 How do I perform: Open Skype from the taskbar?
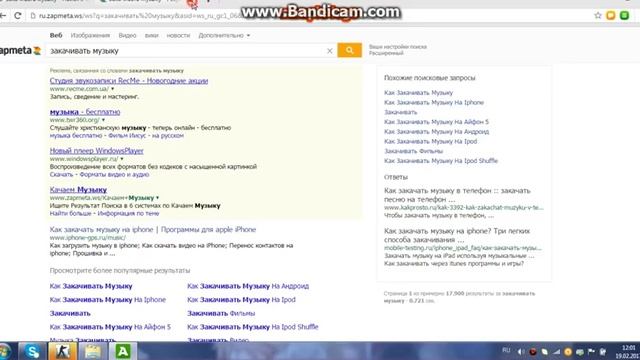[32, 351]
